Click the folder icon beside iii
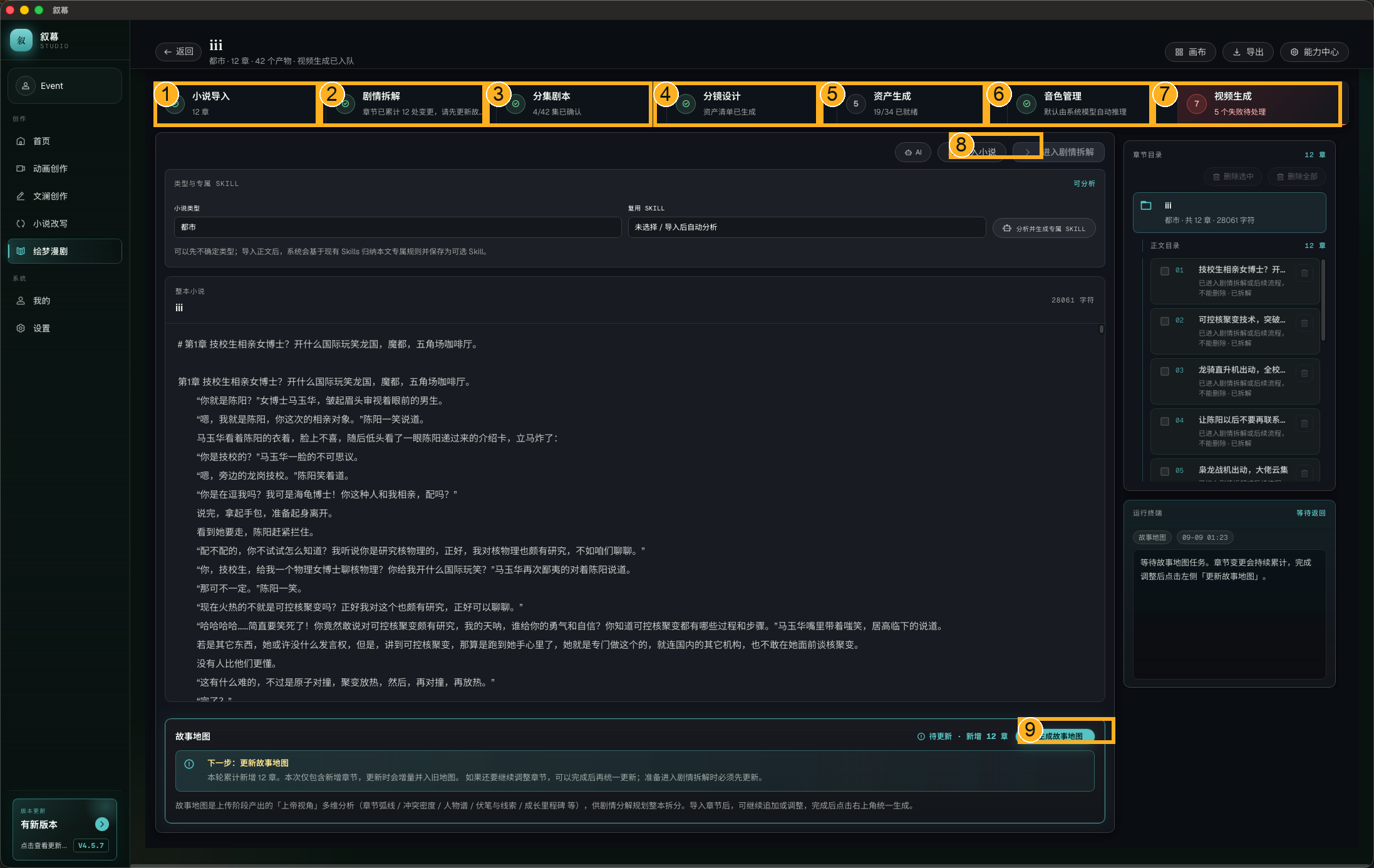Screen dimensions: 1374x868 1146,205
